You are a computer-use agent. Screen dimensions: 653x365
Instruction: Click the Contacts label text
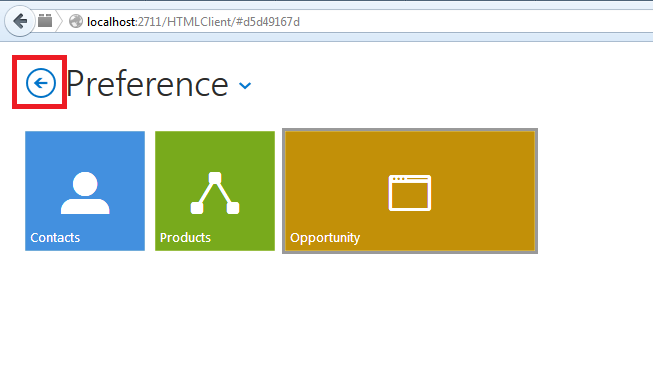point(55,238)
